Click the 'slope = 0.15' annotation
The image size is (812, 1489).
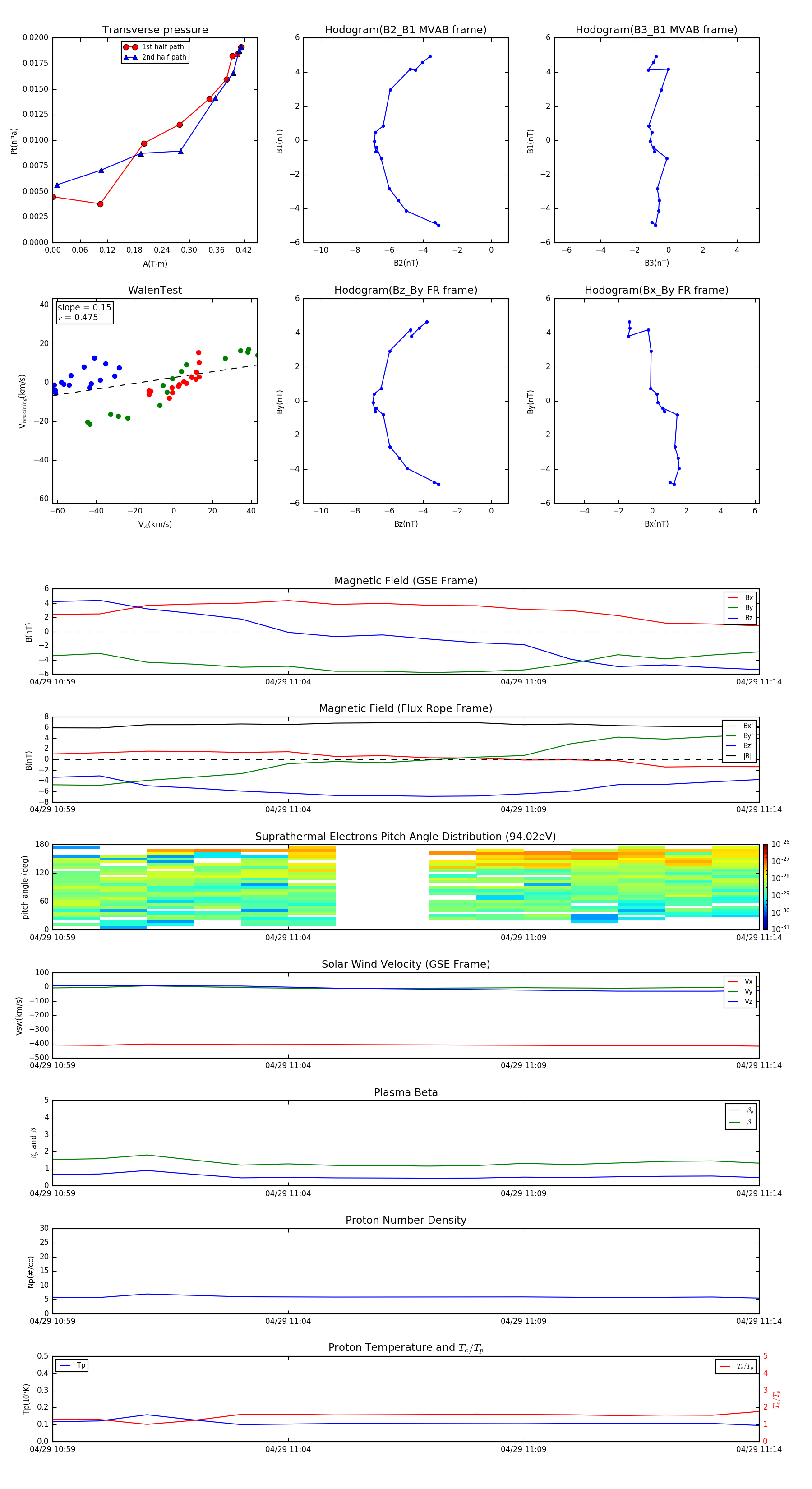click(x=84, y=308)
